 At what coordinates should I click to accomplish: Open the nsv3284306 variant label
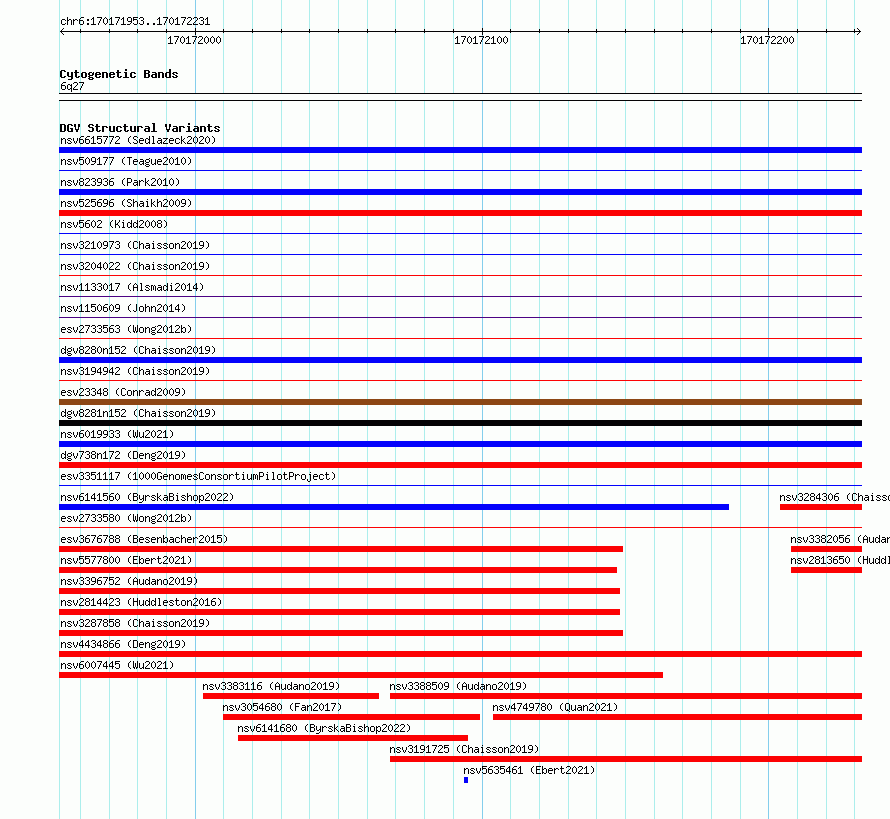[x=834, y=497]
